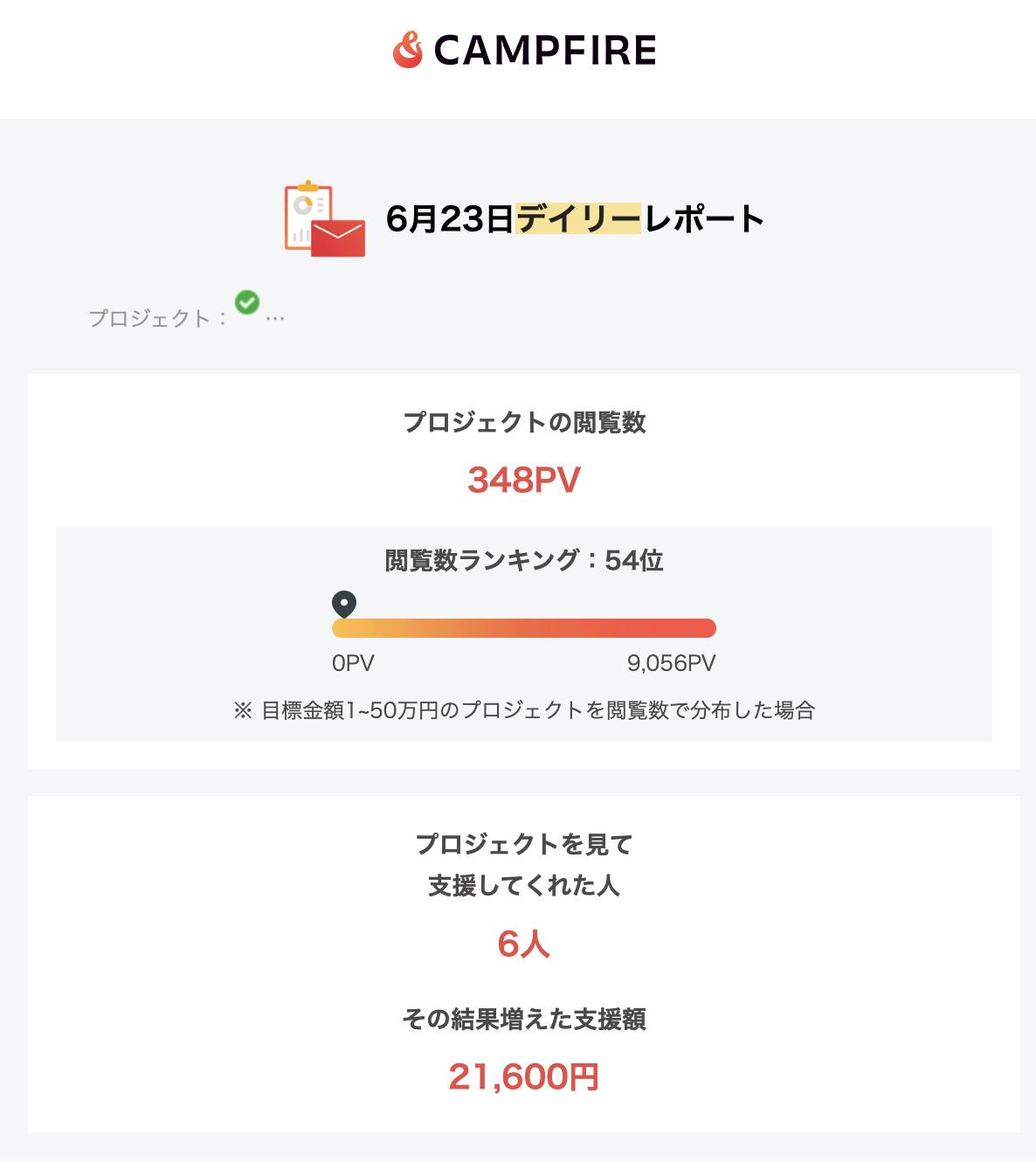Click the gradient page-view ranking bar
Image resolution: width=1036 pixels, height=1162 pixels.
point(524,628)
